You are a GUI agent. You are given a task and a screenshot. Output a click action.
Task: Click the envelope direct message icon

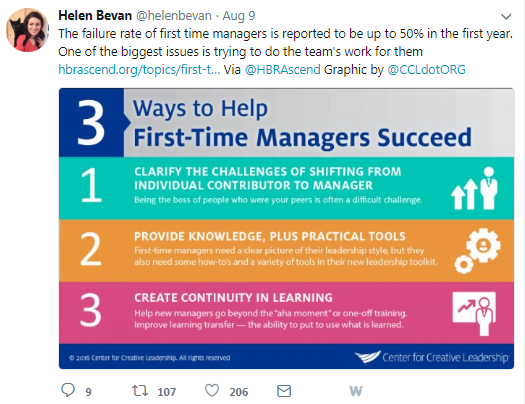[x=284, y=391]
